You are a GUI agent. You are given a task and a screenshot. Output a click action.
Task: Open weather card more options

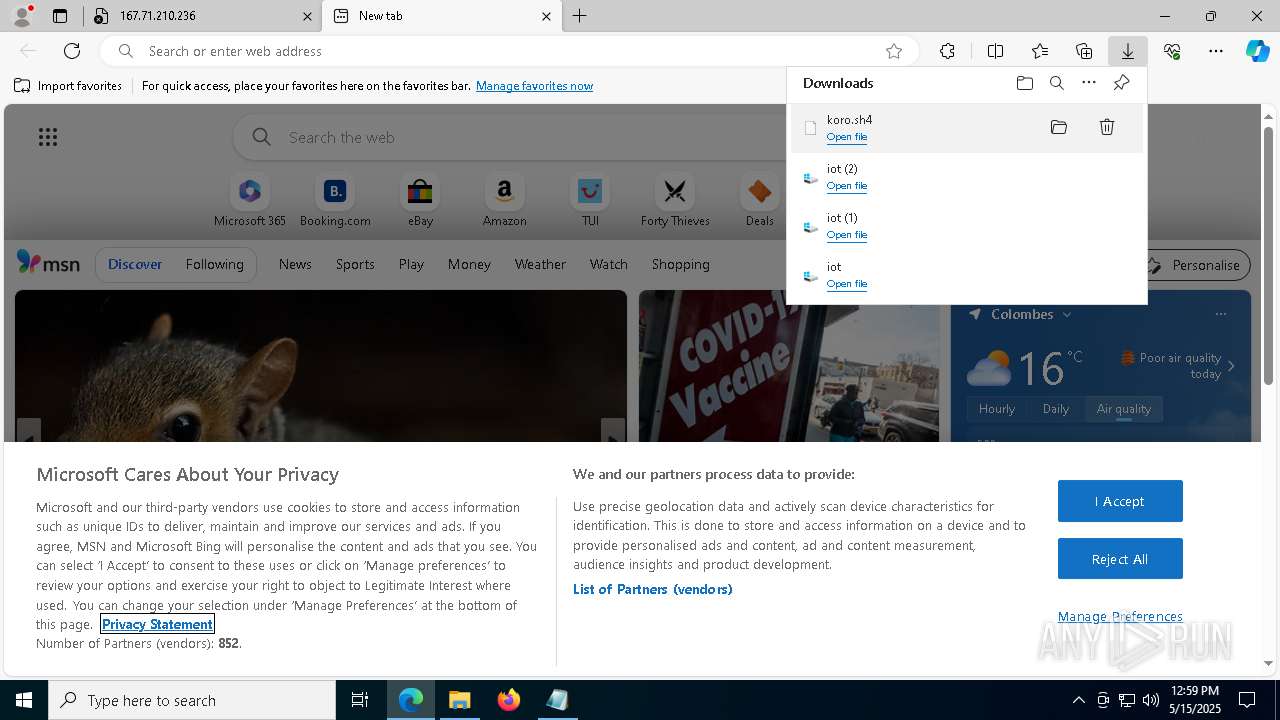pos(1220,314)
